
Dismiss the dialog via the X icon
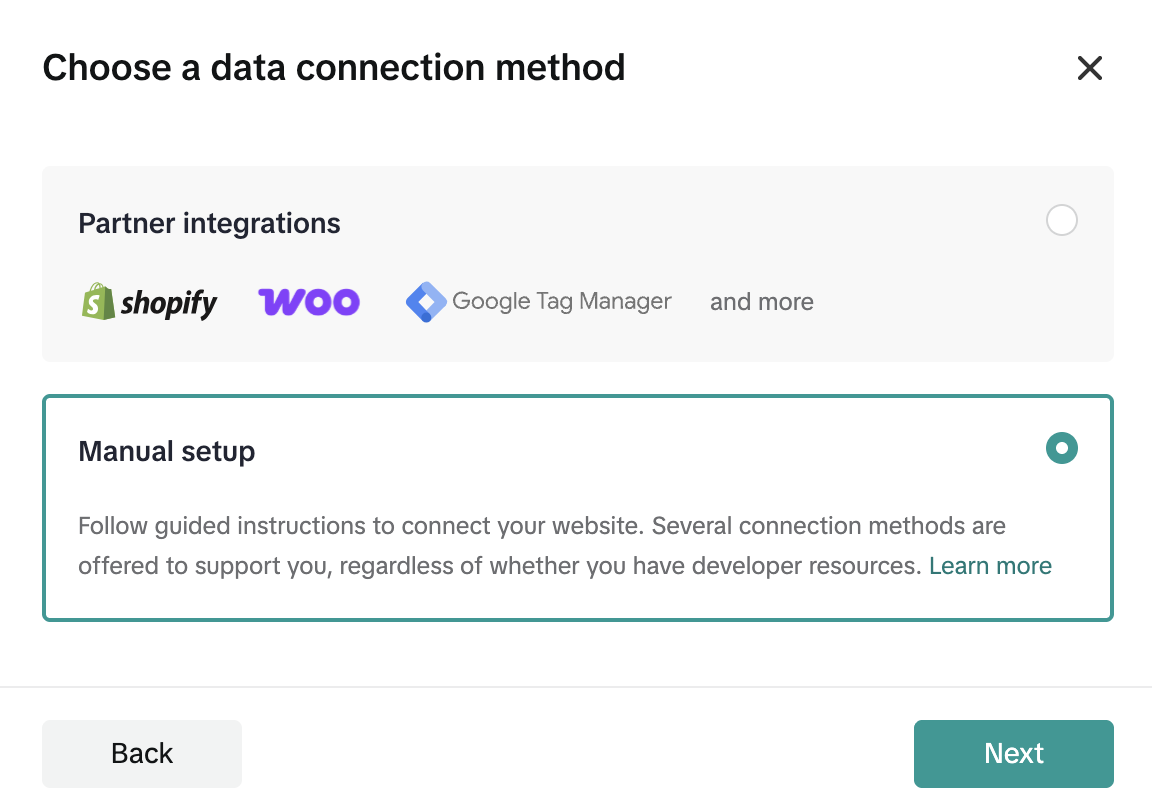click(x=1089, y=68)
